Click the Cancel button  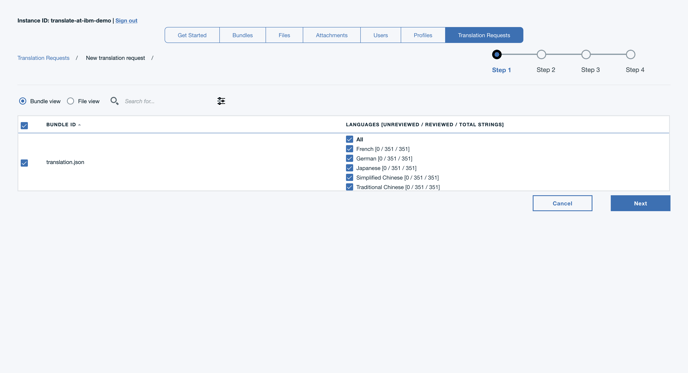coord(562,203)
